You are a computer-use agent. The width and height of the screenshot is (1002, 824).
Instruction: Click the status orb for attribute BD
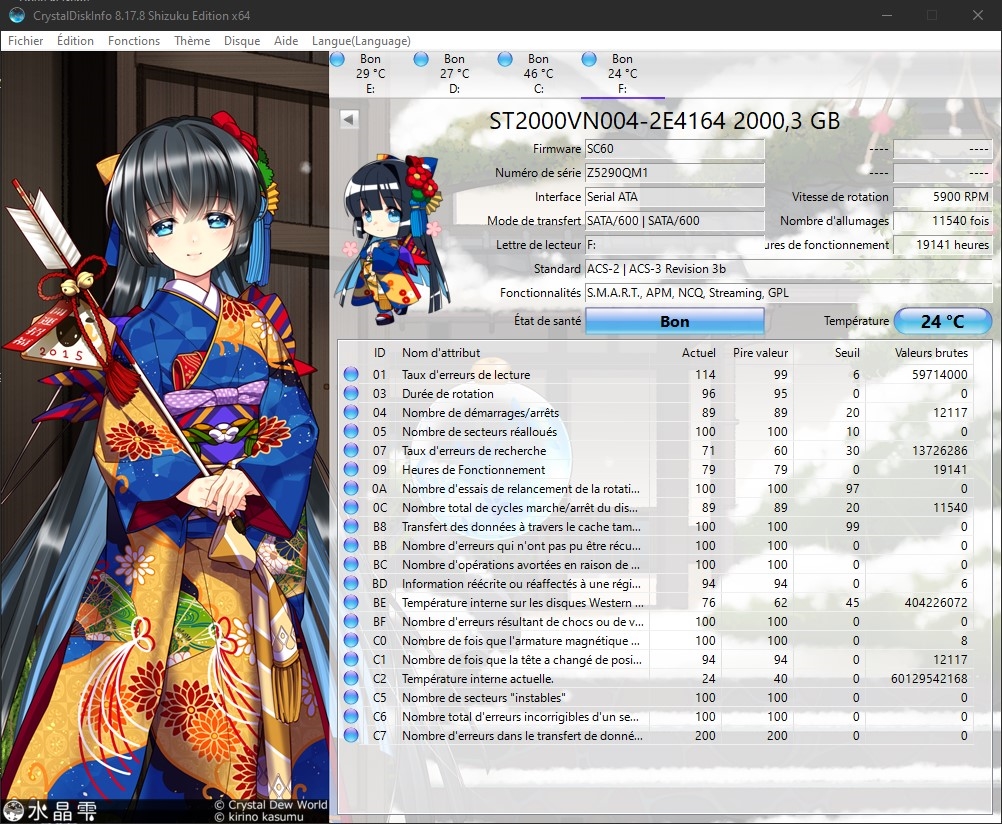coord(351,584)
